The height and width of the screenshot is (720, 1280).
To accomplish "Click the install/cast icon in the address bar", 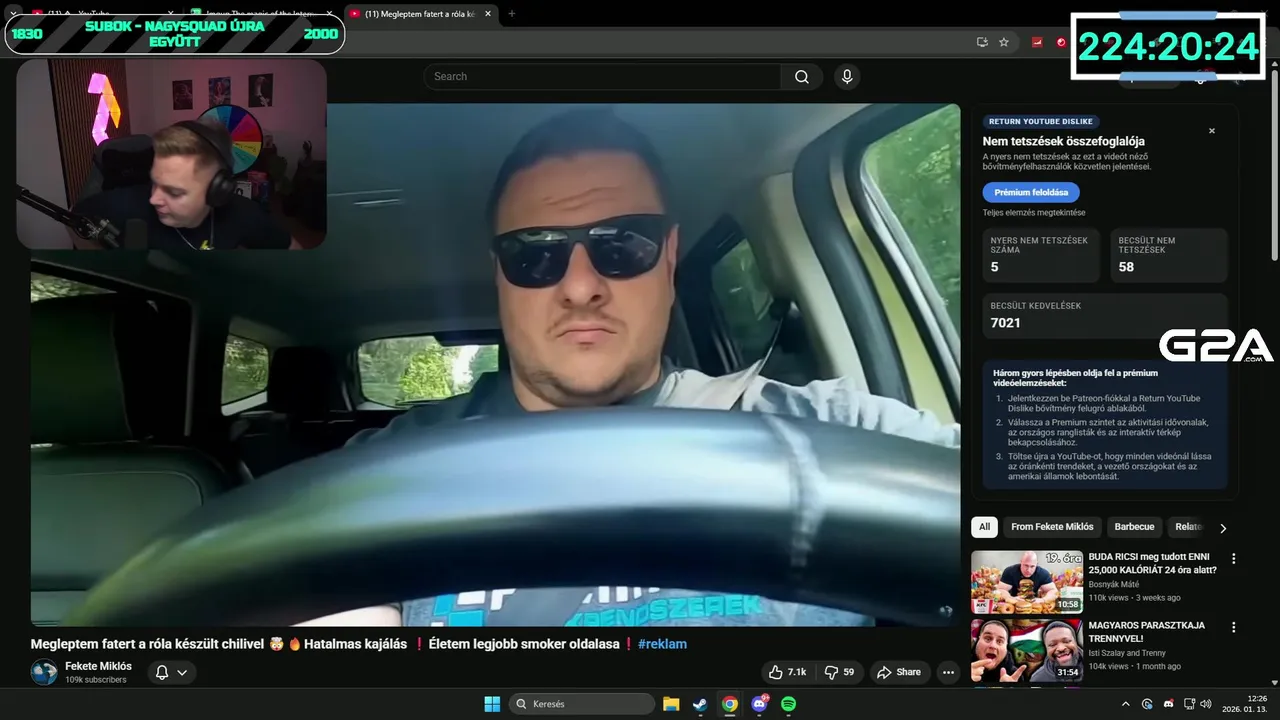I will [982, 42].
